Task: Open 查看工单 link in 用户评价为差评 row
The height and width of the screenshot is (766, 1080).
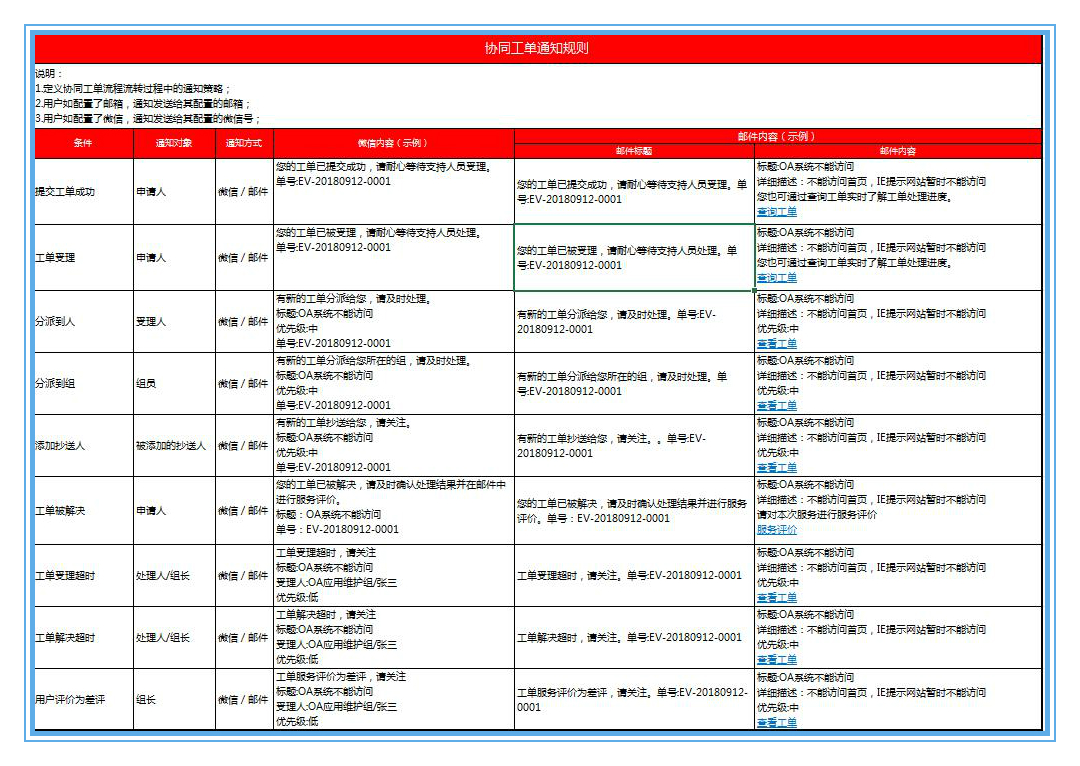Action: [x=777, y=723]
